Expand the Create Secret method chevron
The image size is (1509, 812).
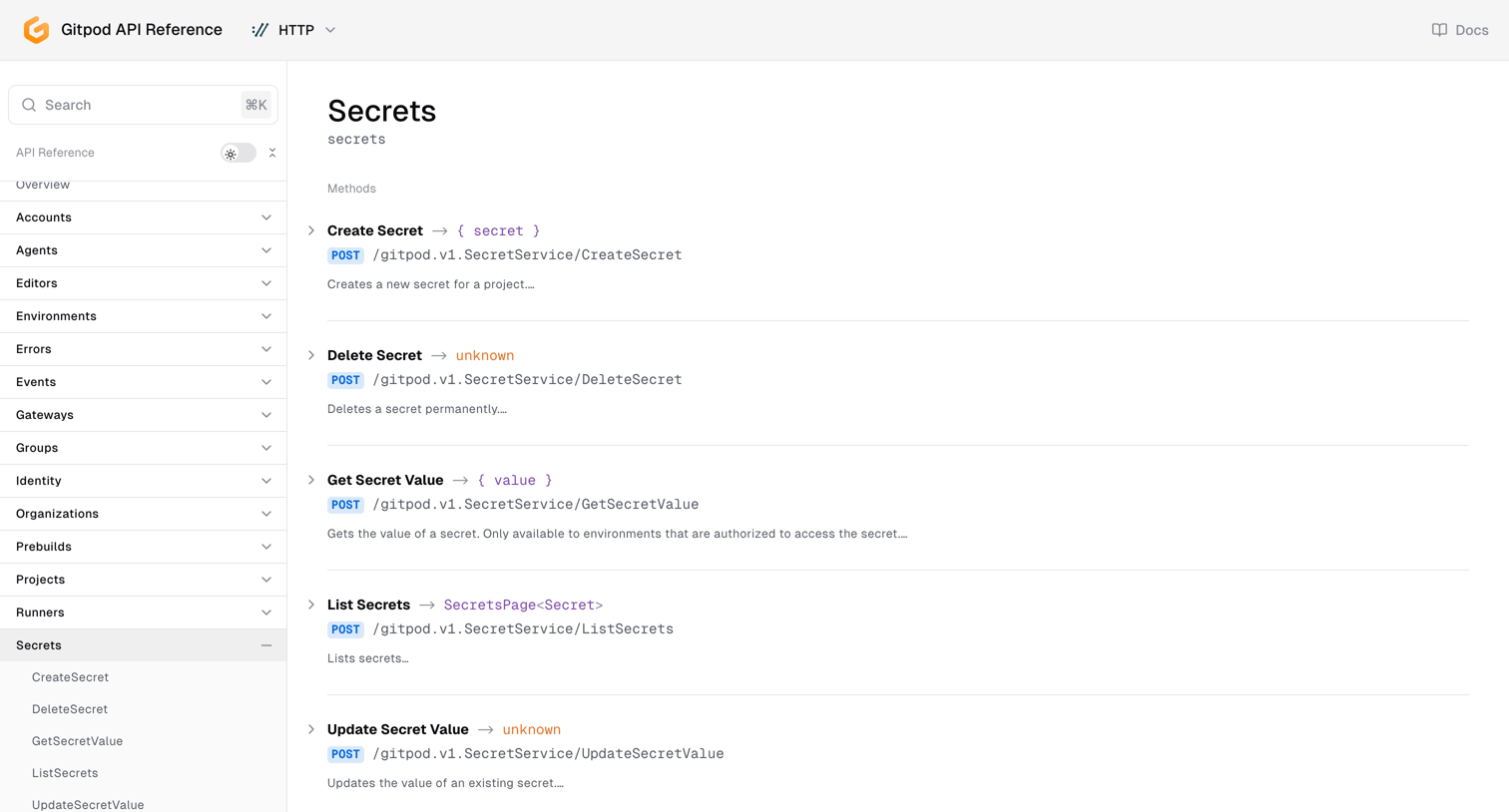click(311, 230)
